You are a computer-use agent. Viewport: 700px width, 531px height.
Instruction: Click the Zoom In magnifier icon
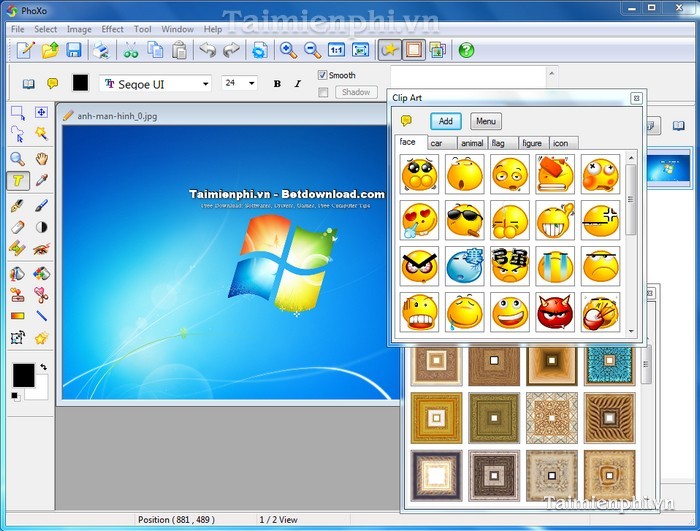(x=288, y=50)
